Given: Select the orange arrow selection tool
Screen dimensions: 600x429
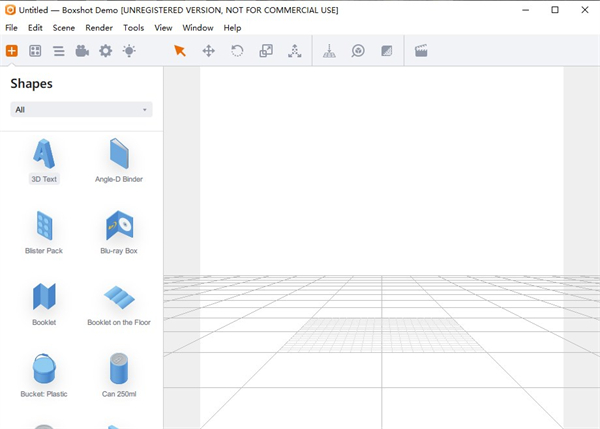Looking at the screenshot, I should point(180,51).
